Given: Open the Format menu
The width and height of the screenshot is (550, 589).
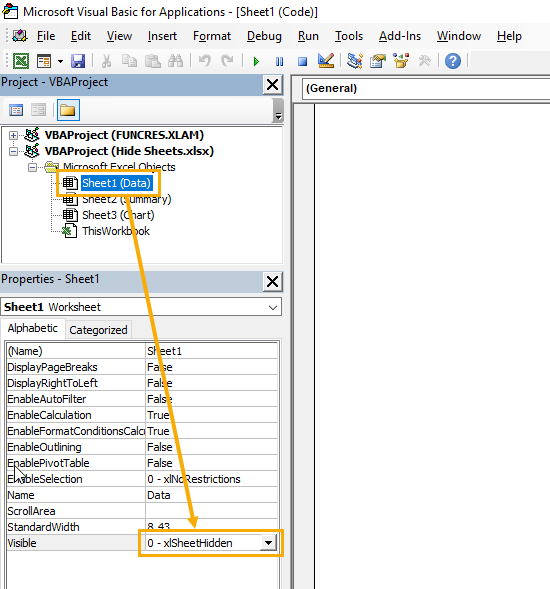Looking at the screenshot, I should (x=212, y=36).
